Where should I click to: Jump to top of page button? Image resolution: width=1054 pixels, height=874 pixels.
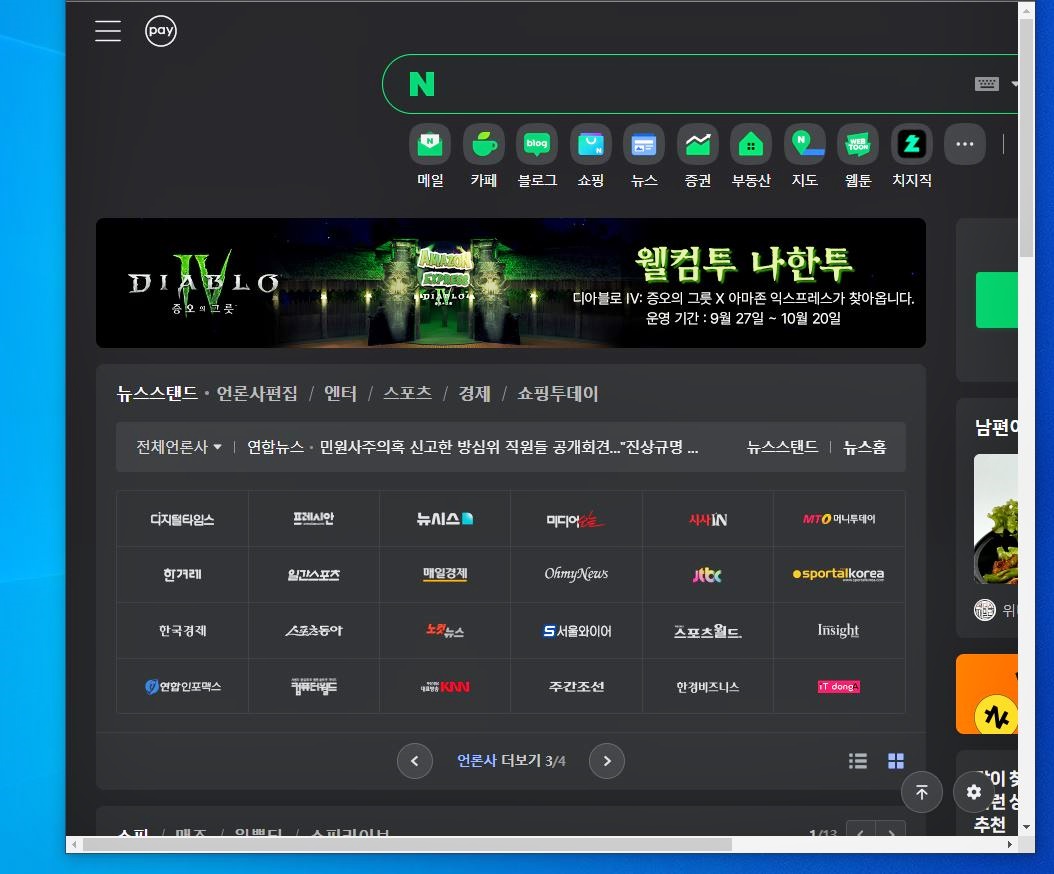(922, 792)
